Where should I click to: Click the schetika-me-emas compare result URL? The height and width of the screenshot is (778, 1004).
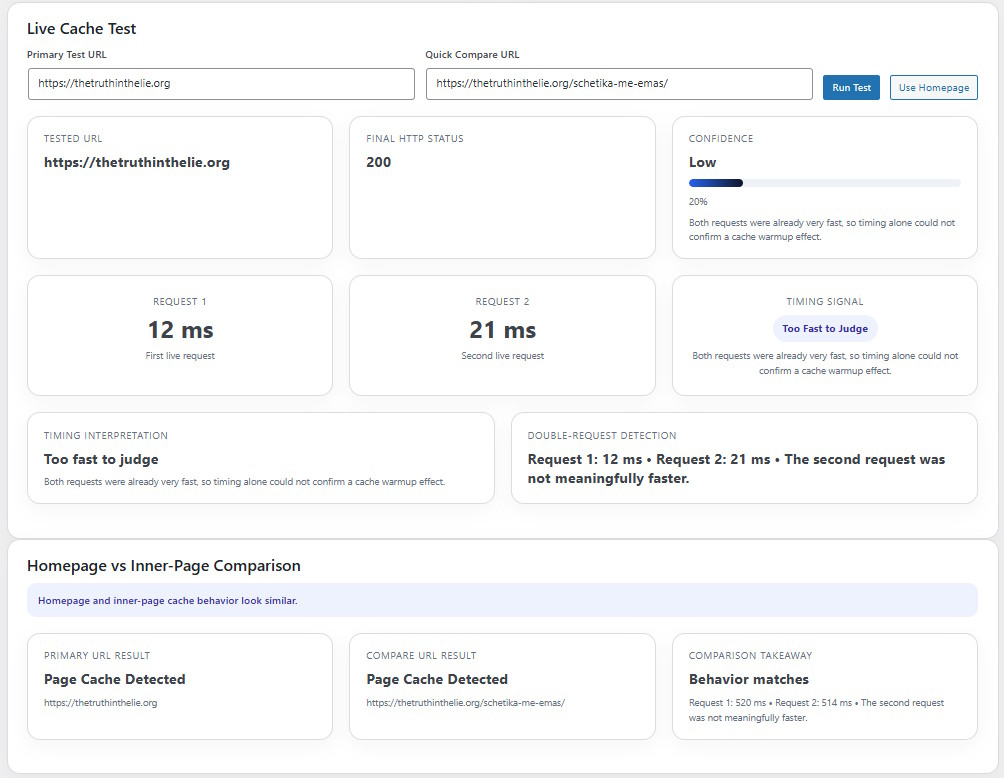[x=466, y=703]
